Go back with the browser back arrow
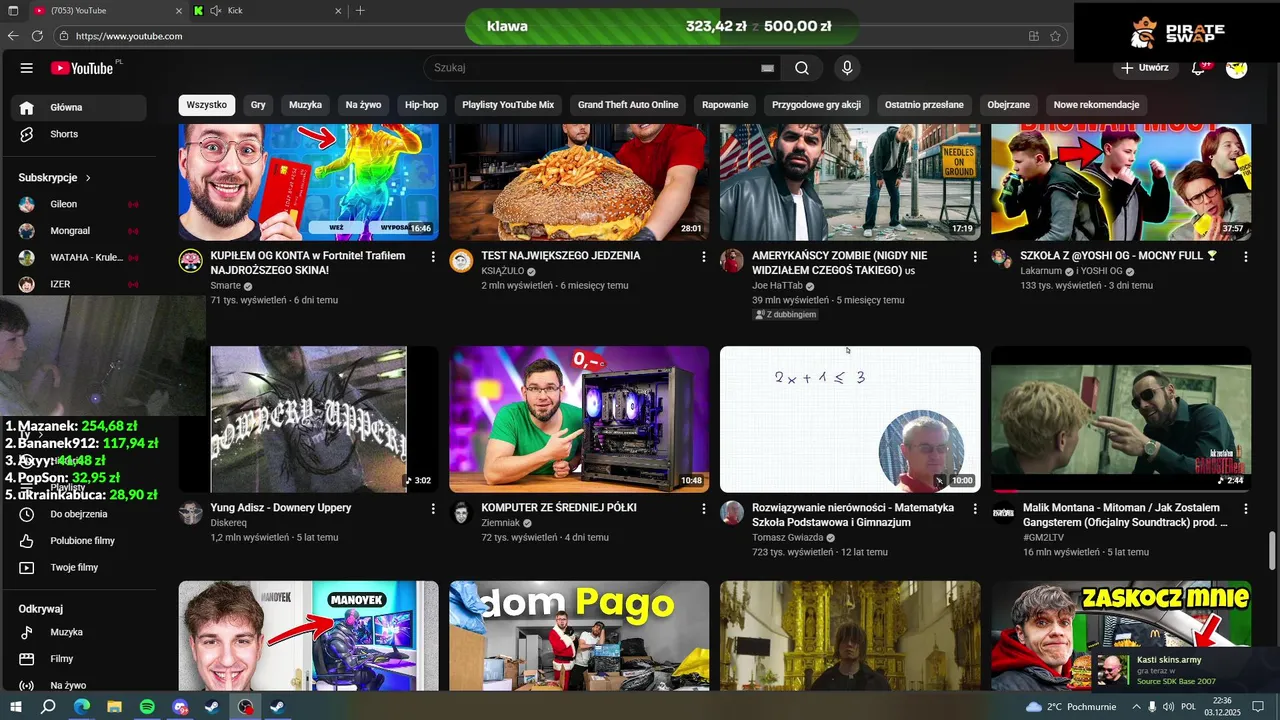This screenshot has width=1280, height=720. pos(13,36)
